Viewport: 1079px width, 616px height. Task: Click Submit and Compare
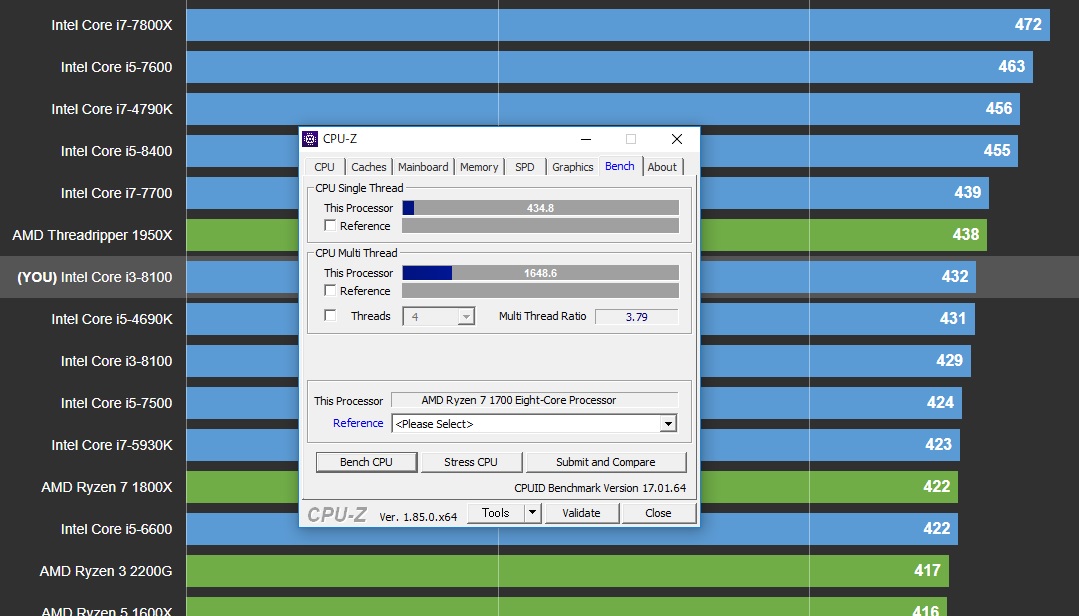605,462
